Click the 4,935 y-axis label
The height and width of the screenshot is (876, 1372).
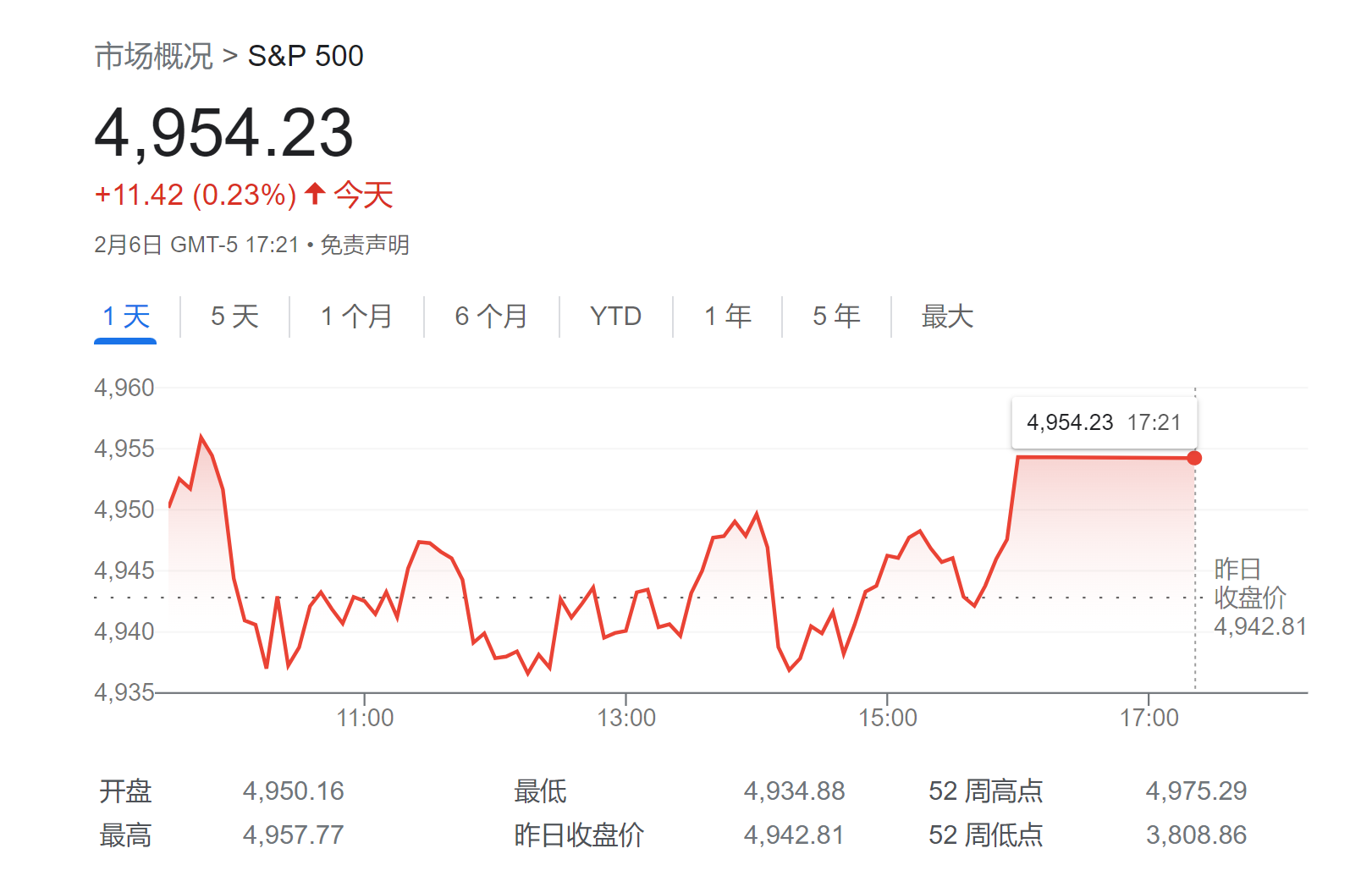124,692
